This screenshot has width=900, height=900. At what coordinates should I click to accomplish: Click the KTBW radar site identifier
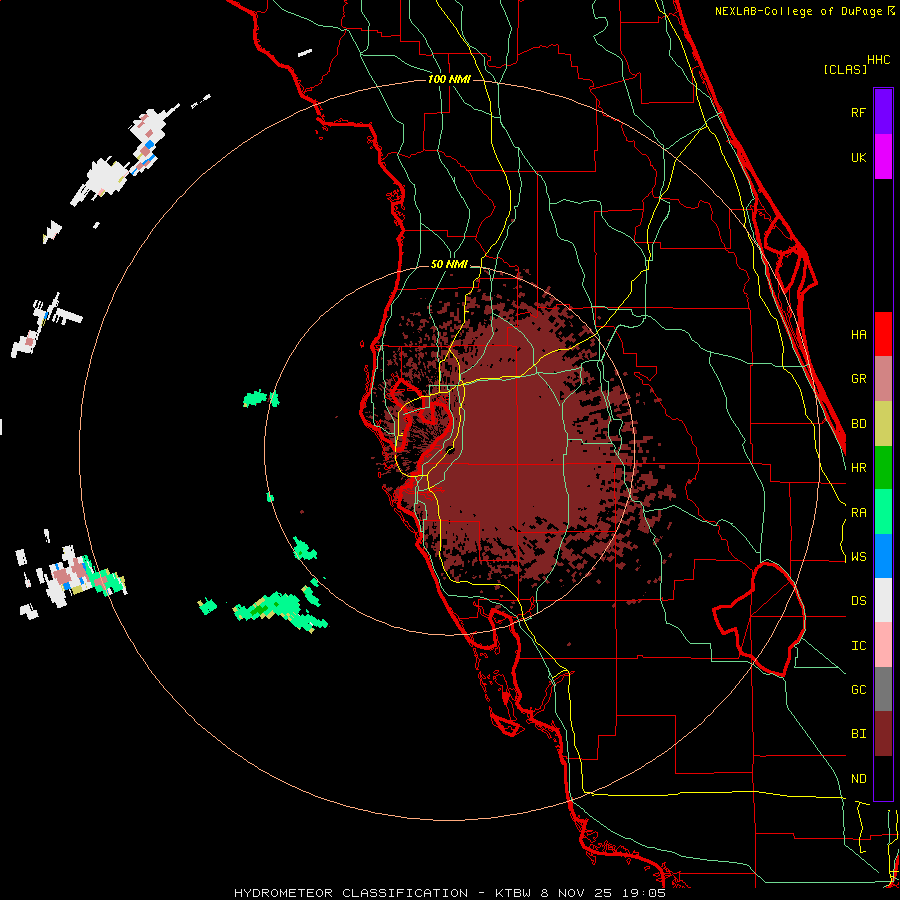(x=513, y=893)
